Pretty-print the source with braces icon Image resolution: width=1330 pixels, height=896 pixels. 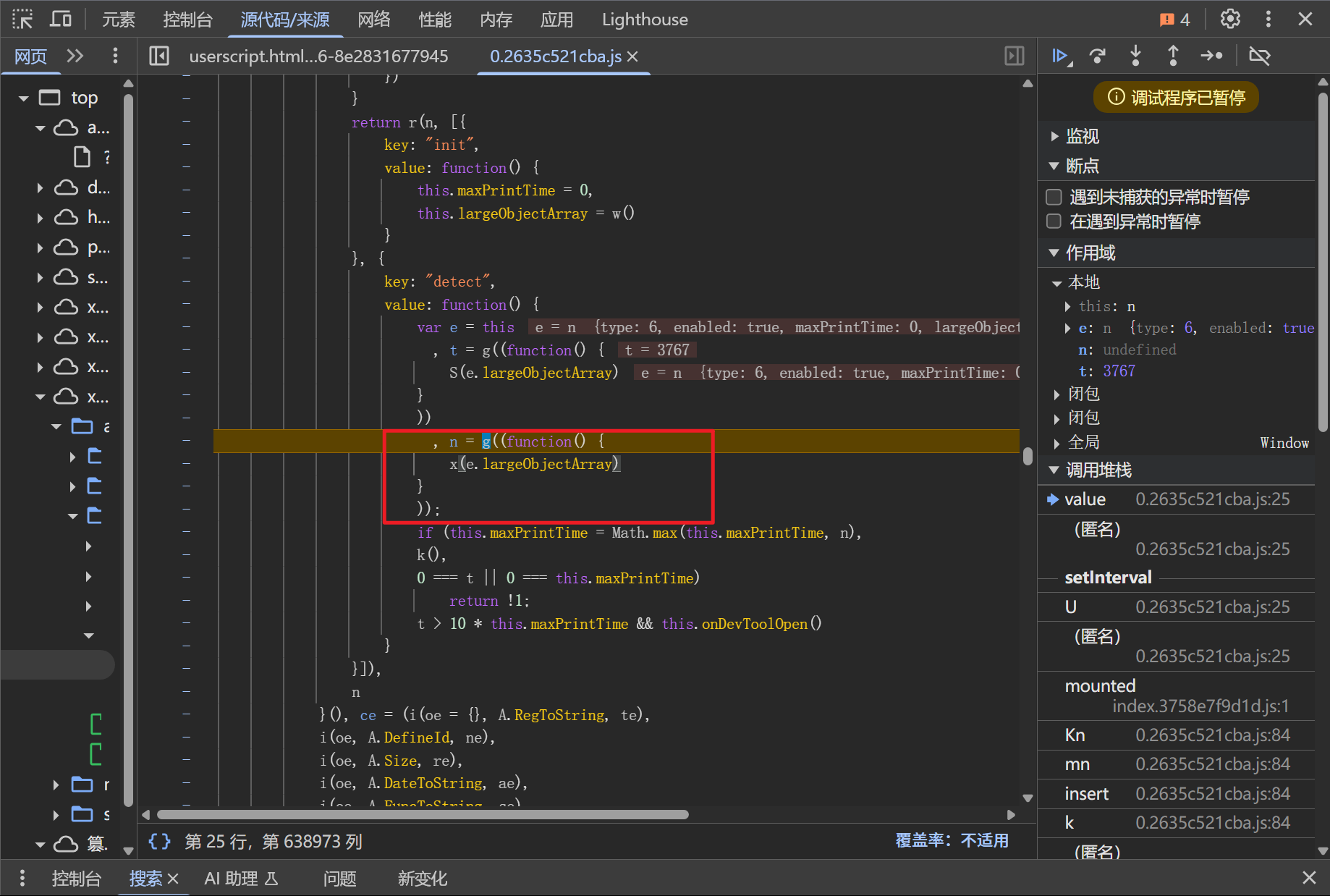coord(159,841)
